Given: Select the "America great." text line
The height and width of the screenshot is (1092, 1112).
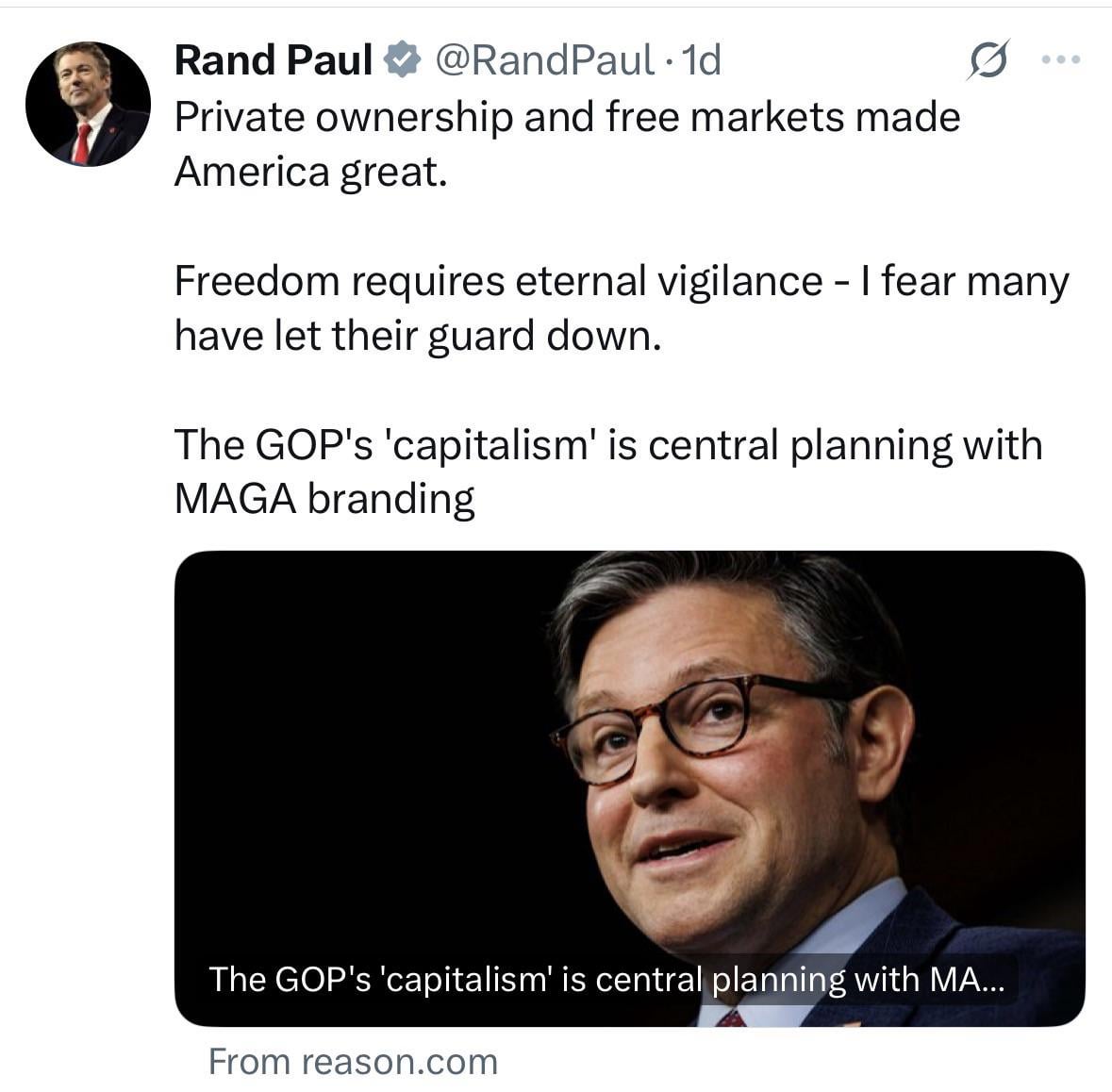Looking at the screenshot, I should 310,172.
